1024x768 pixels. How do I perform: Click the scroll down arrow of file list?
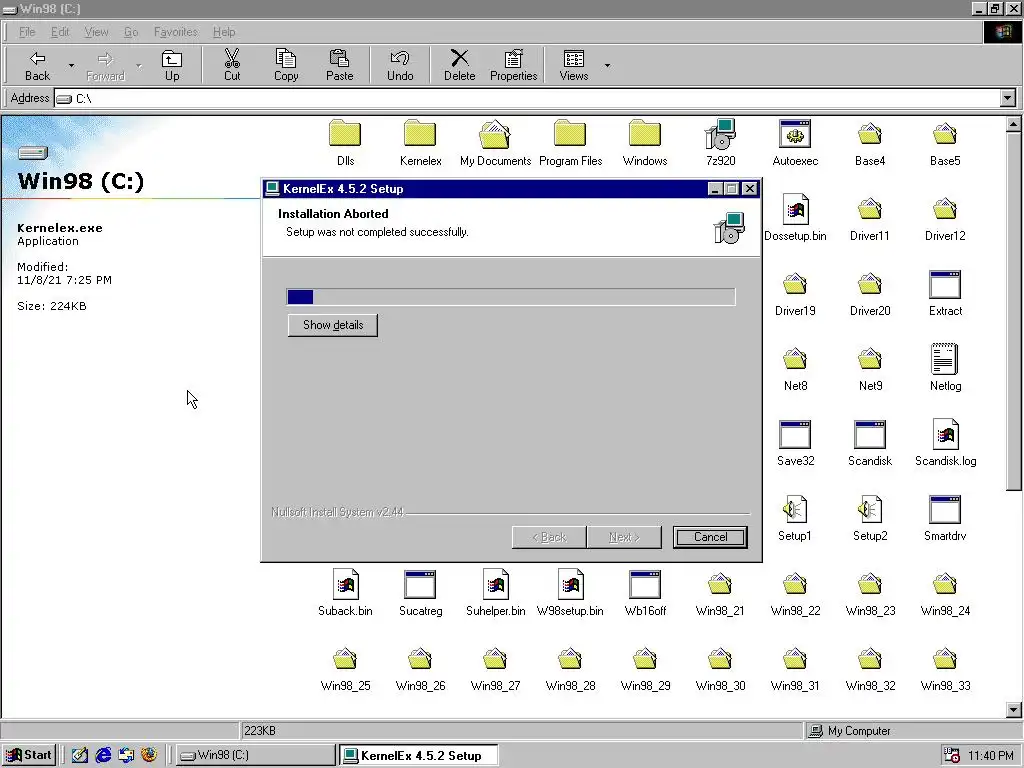tap(1014, 710)
